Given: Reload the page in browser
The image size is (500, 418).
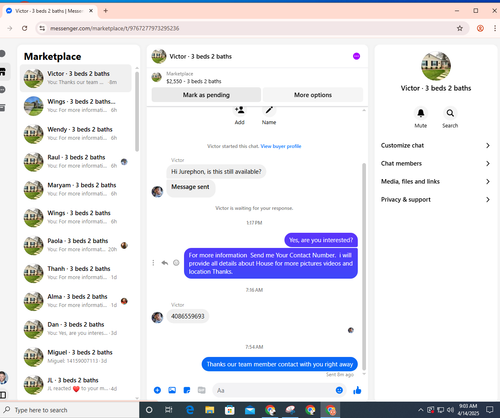Looking at the screenshot, I should pyautogui.click(x=24, y=28).
